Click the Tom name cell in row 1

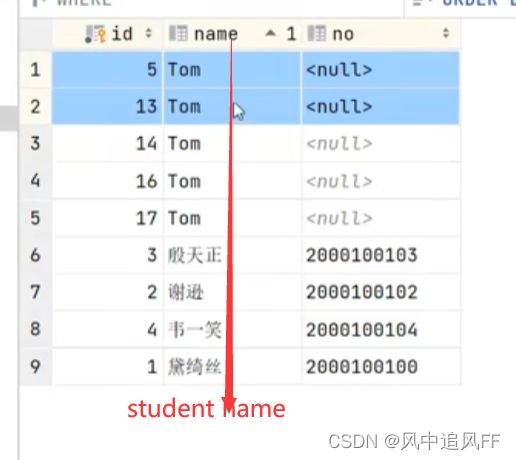(x=232, y=70)
